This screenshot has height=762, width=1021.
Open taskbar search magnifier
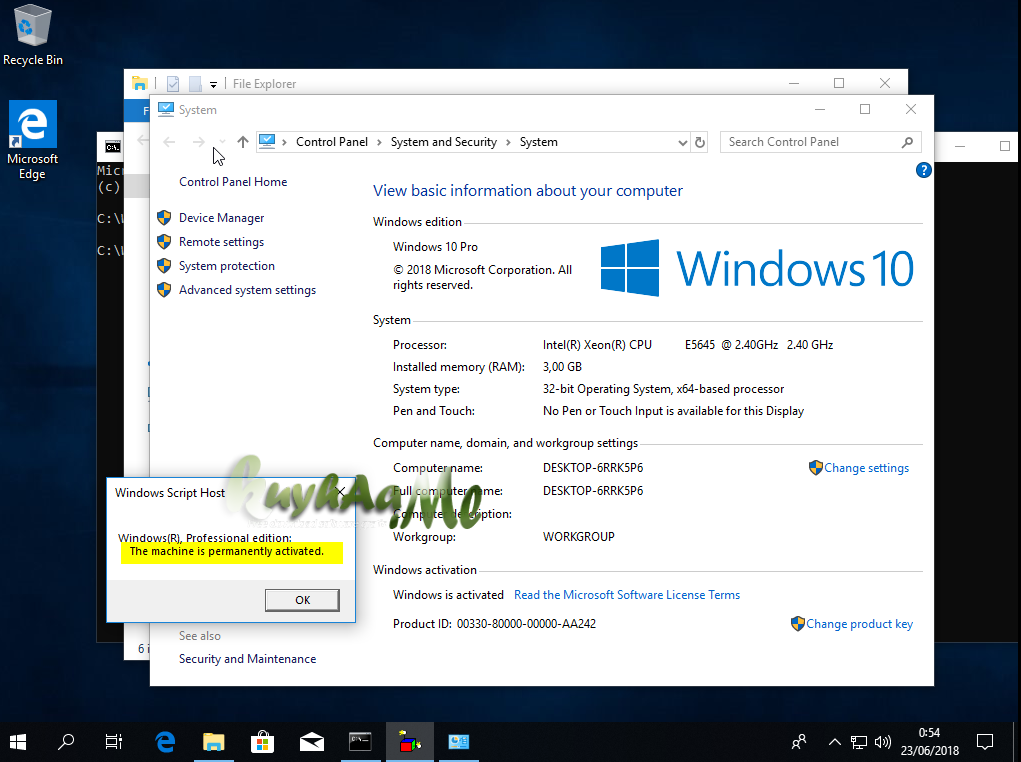66,742
